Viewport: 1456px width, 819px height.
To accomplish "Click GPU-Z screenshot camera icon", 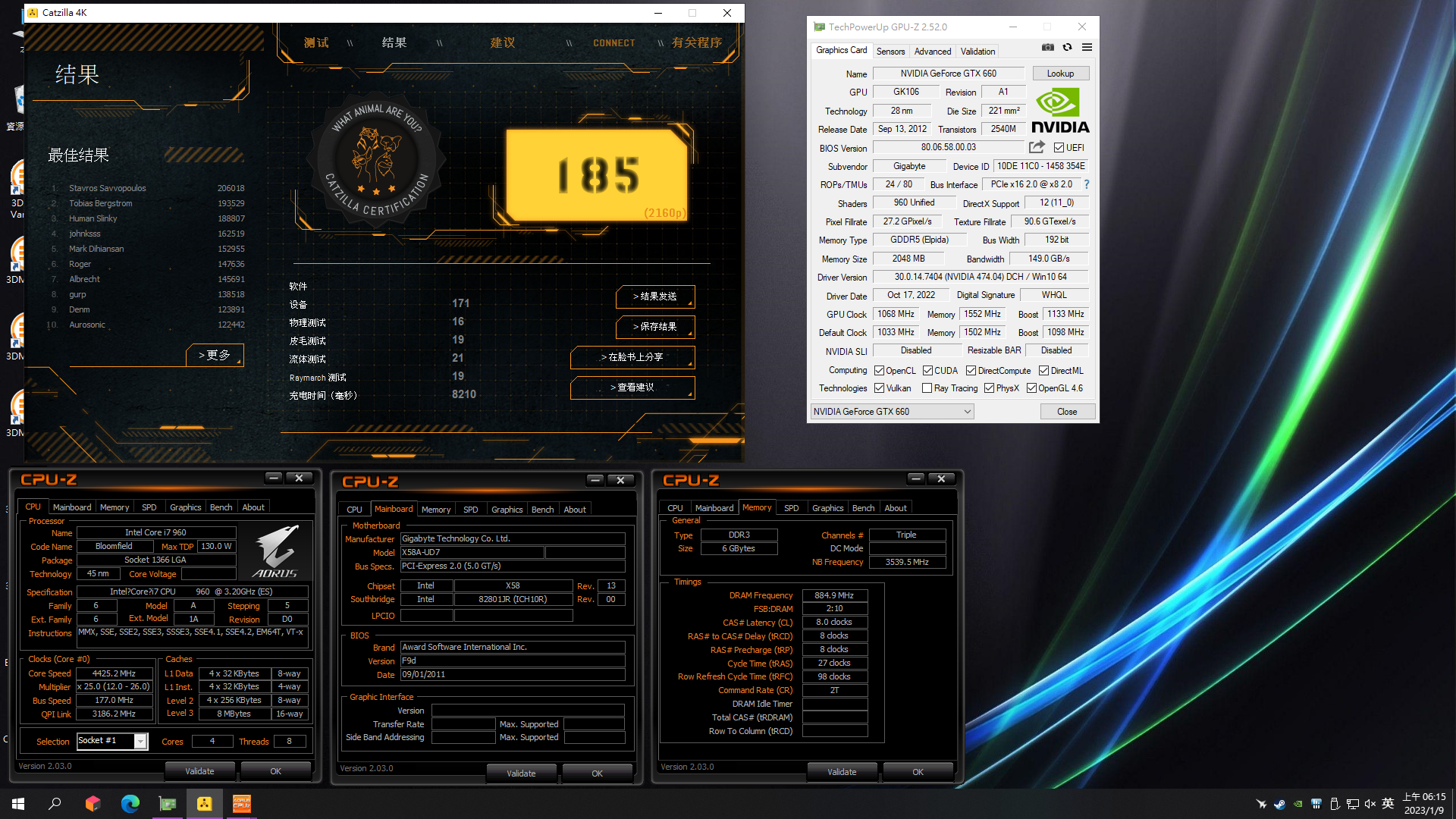I will pos(1047,47).
